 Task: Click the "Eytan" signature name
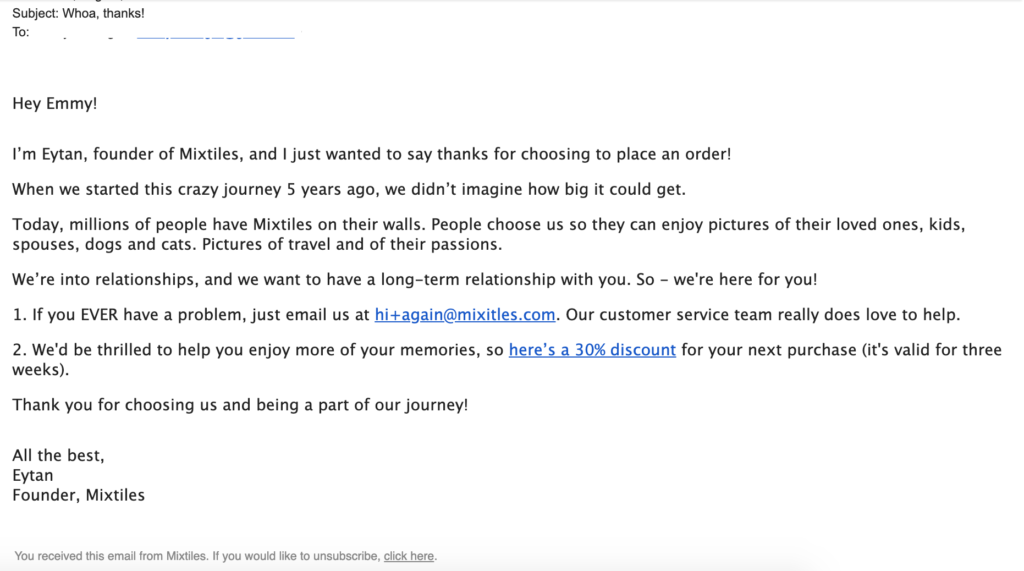coord(33,475)
